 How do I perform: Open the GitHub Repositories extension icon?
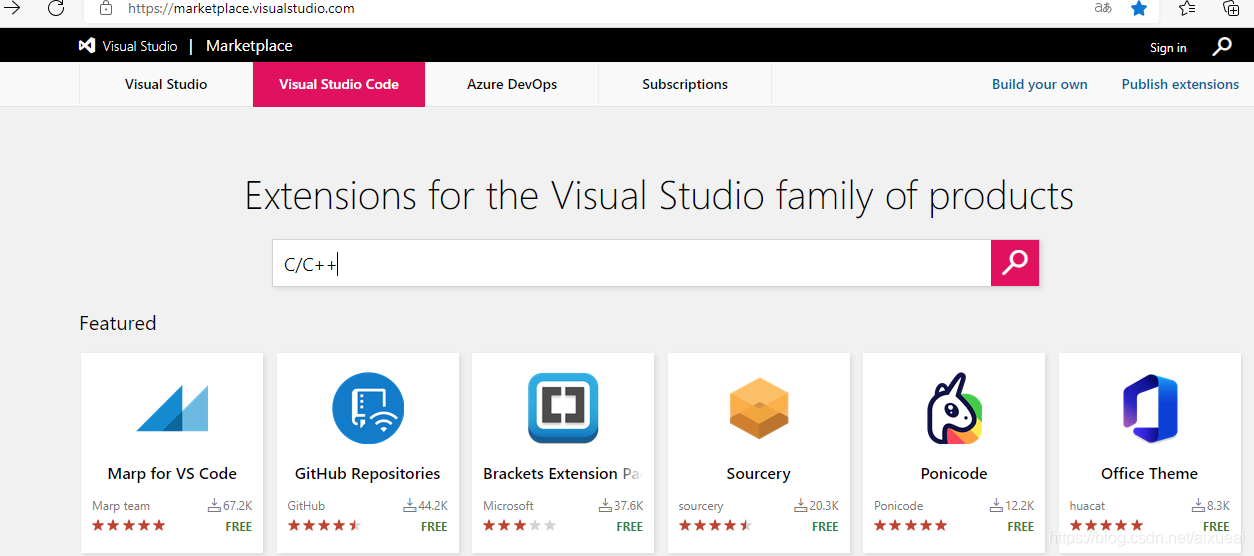(x=368, y=408)
